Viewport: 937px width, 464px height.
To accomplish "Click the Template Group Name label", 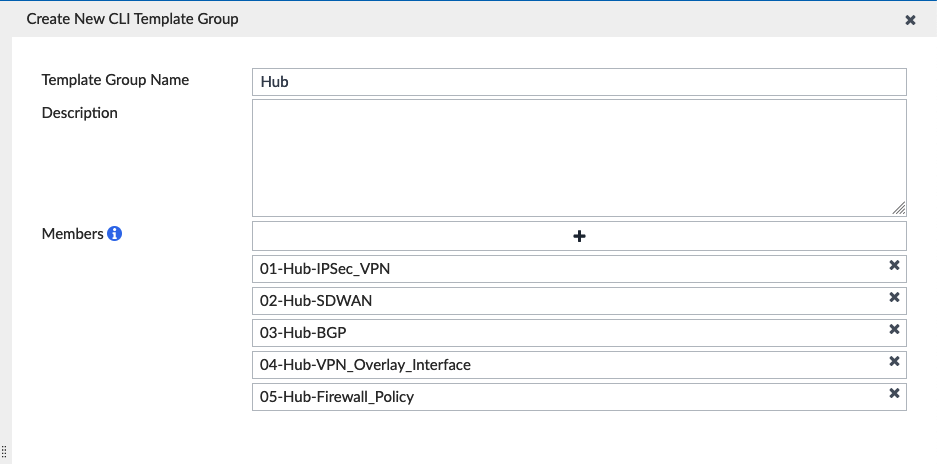I will coord(115,80).
